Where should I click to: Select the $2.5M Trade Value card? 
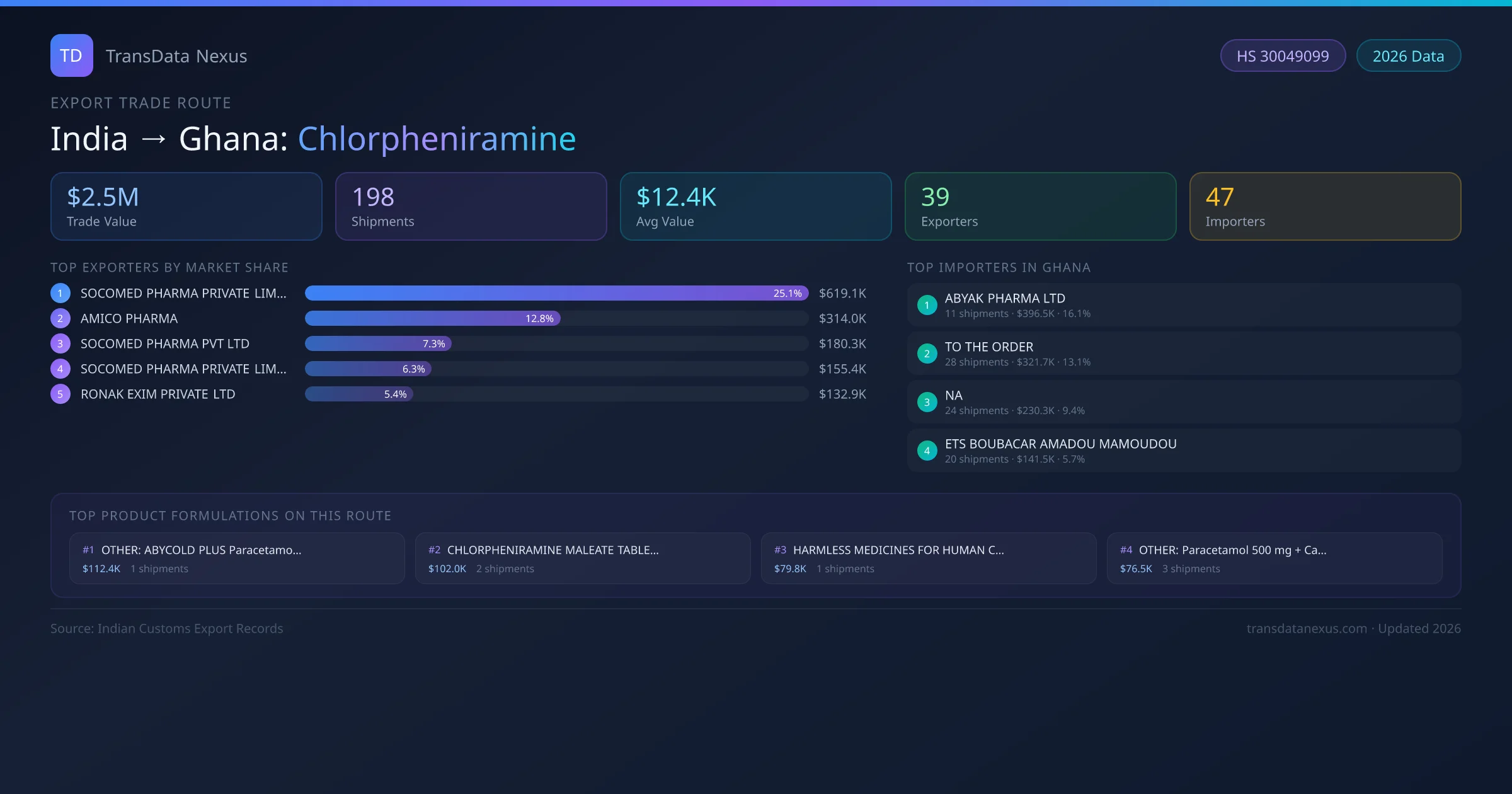pos(186,206)
